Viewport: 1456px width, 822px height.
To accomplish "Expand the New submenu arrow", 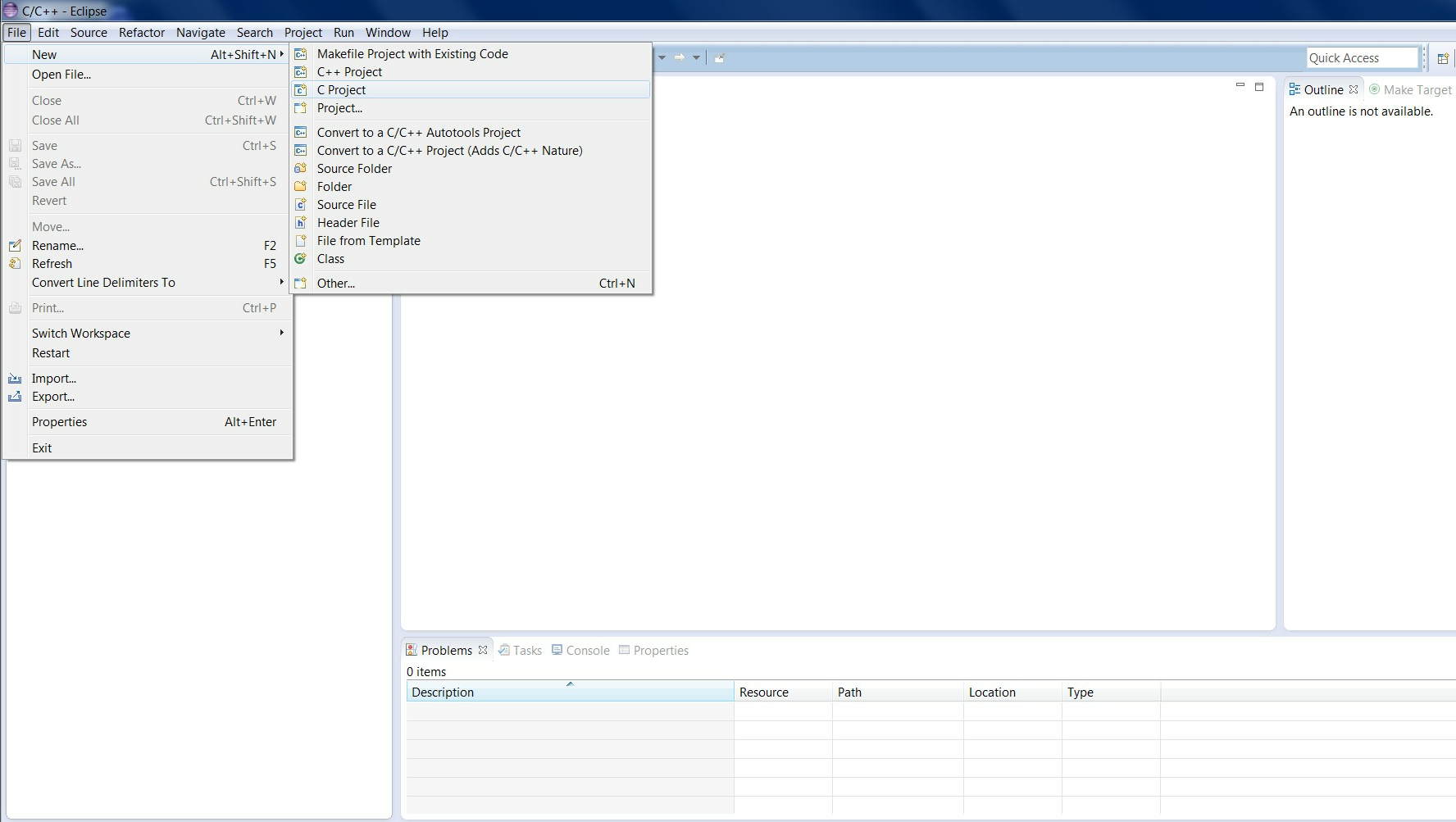I will [x=282, y=54].
